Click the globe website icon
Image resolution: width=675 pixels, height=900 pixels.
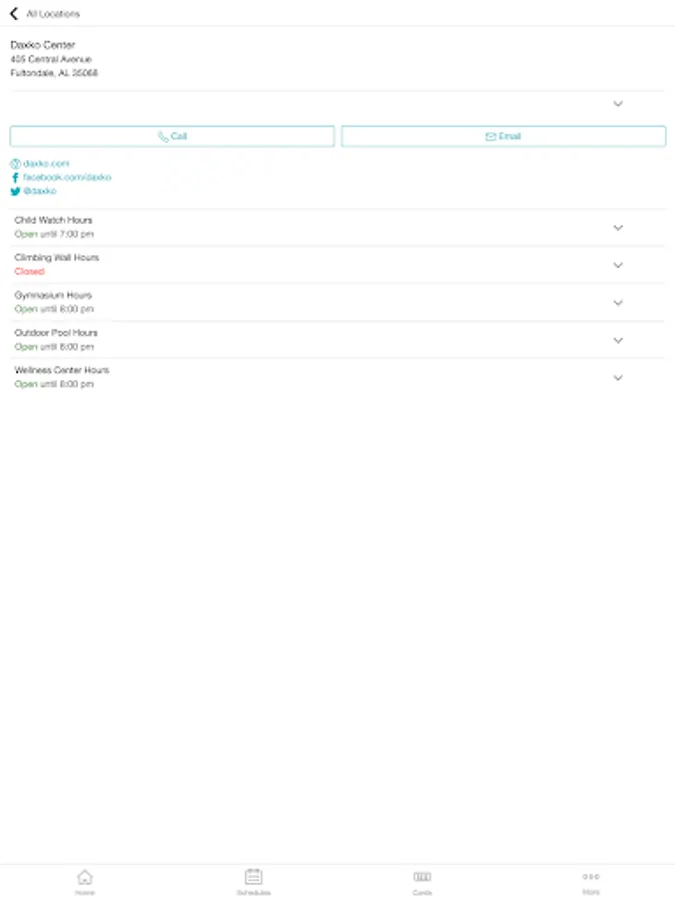15,164
